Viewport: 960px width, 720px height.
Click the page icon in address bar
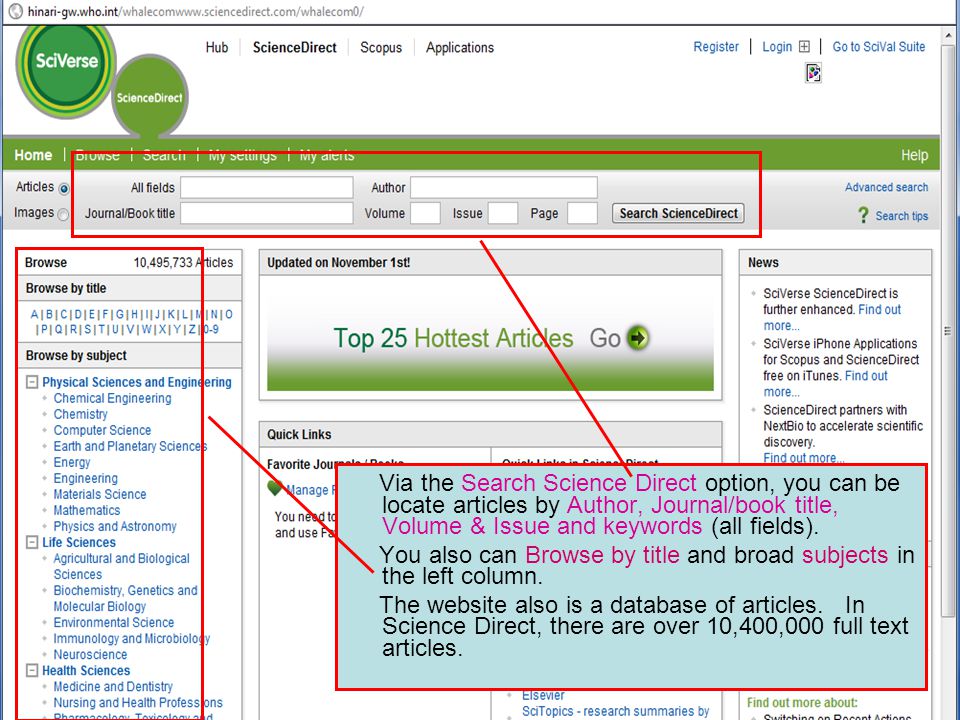point(16,11)
